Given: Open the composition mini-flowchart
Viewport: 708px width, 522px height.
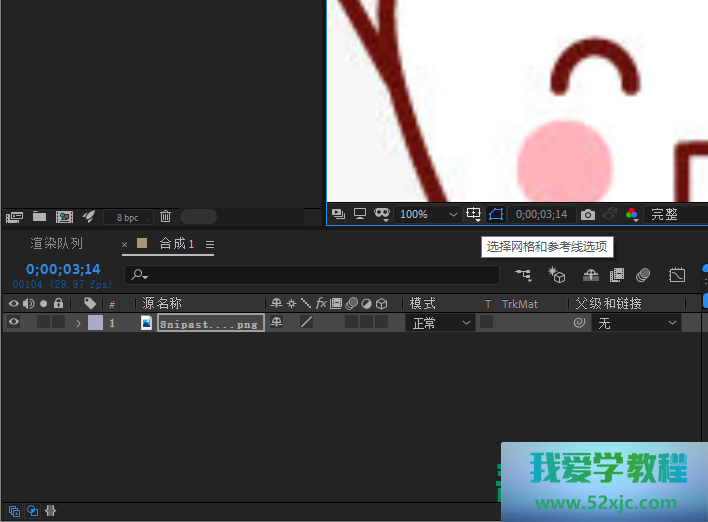Looking at the screenshot, I should (x=523, y=275).
